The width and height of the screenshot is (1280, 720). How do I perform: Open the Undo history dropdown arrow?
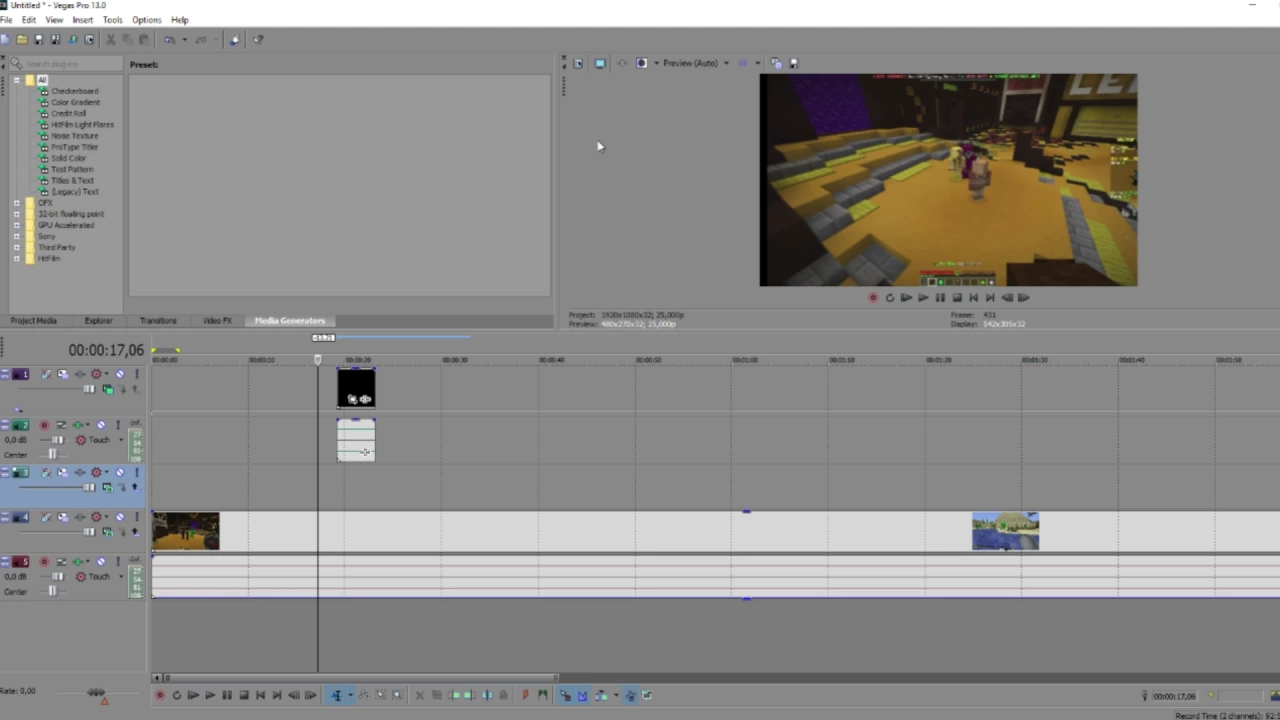tap(185, 40)
